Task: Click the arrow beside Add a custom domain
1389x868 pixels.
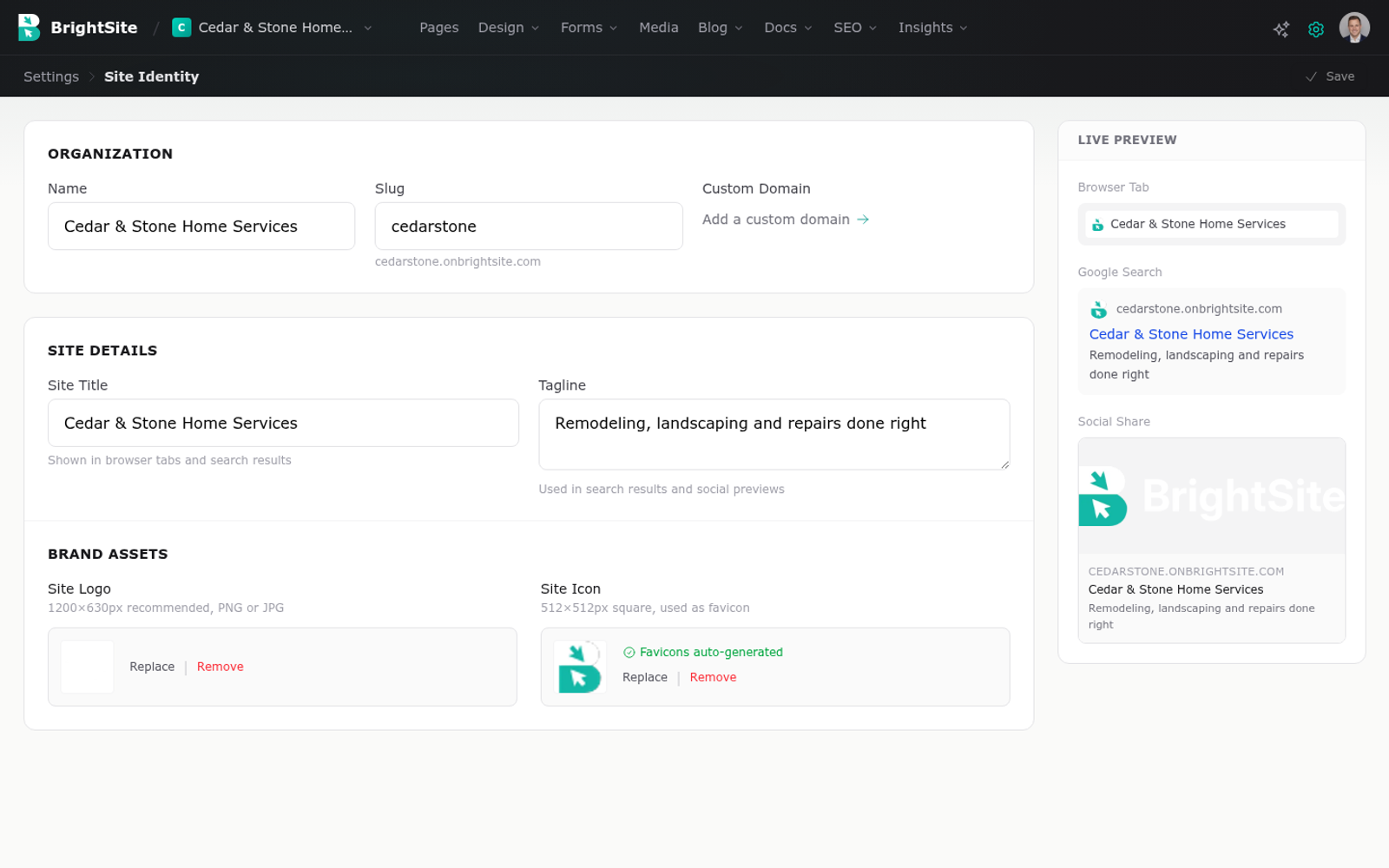Action: 863,220
